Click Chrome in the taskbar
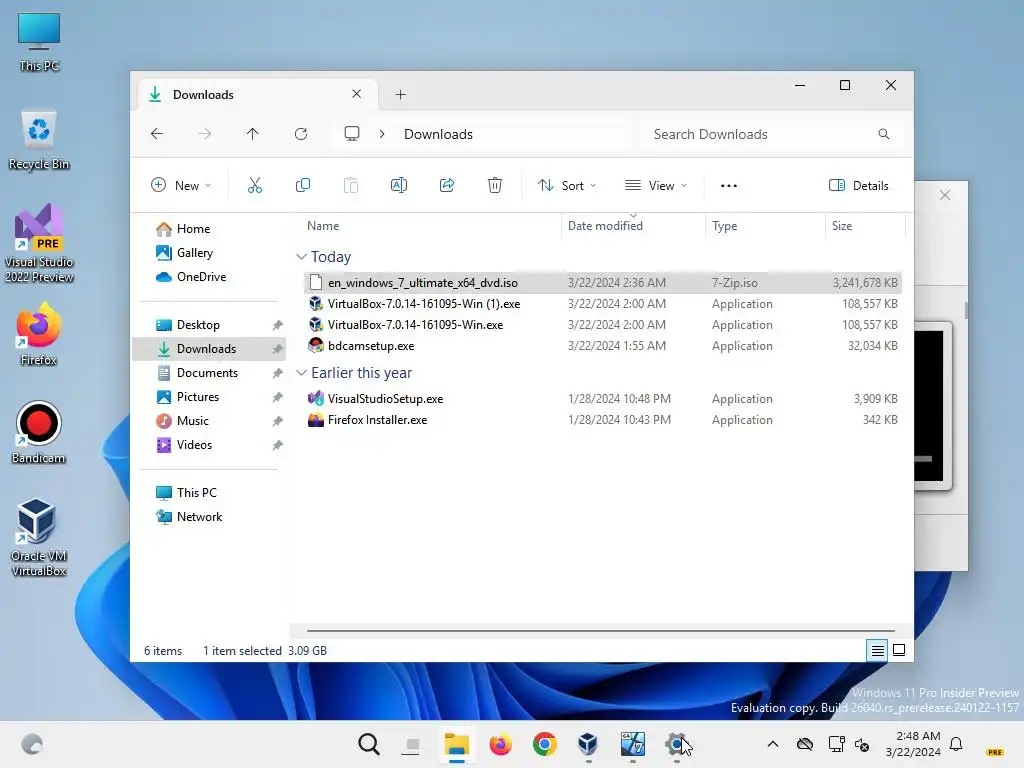The height and width of the screenshot is (768, 1024). (x=545, y=744)
